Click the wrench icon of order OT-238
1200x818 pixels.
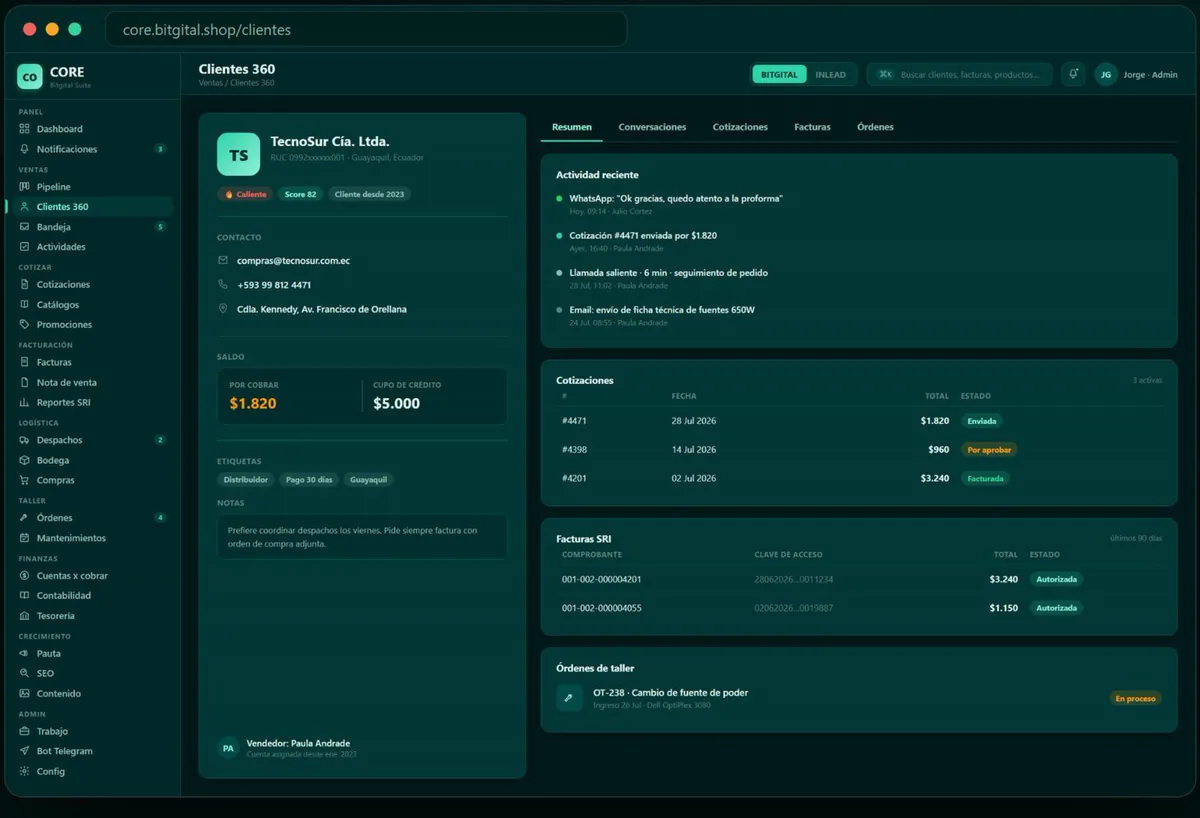click(569, 698)
